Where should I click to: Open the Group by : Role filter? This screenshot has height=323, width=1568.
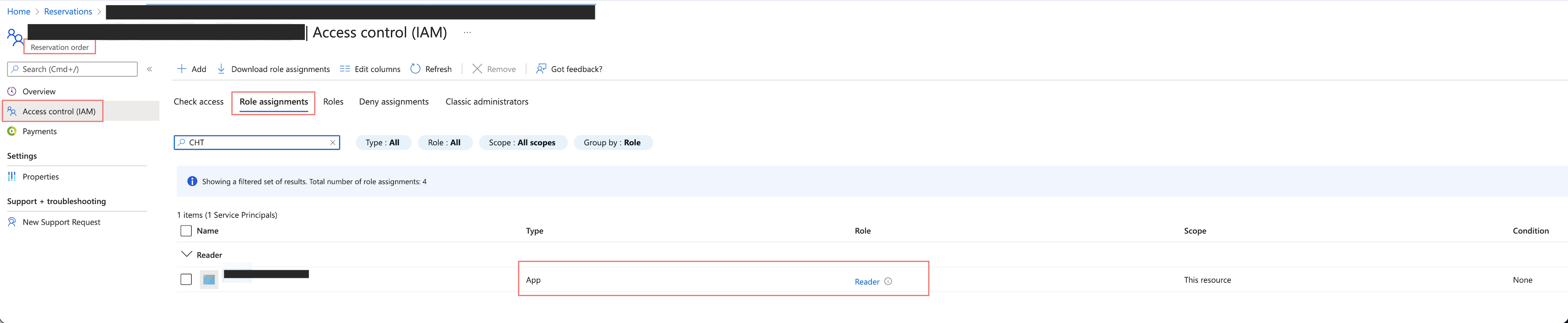[x=612, y=142]
